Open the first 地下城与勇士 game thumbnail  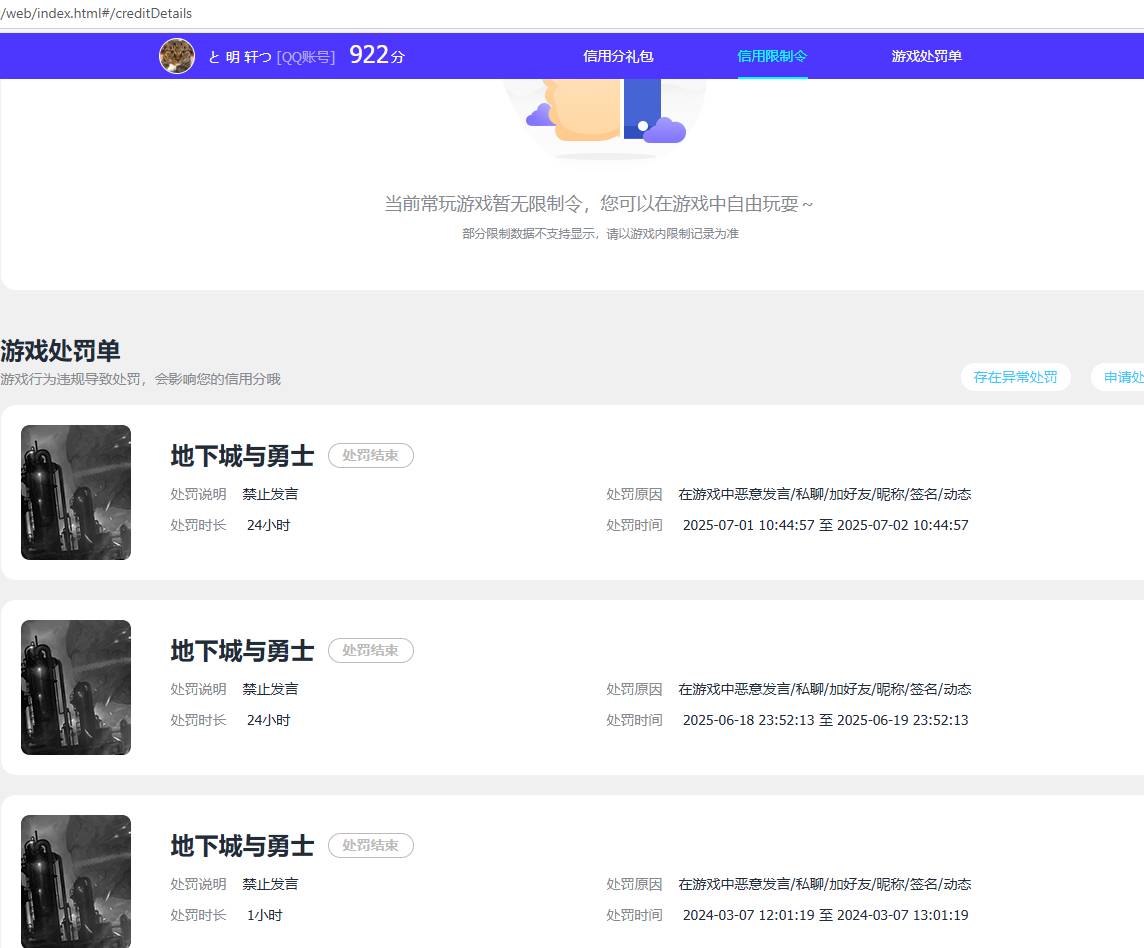coord(75,492)
